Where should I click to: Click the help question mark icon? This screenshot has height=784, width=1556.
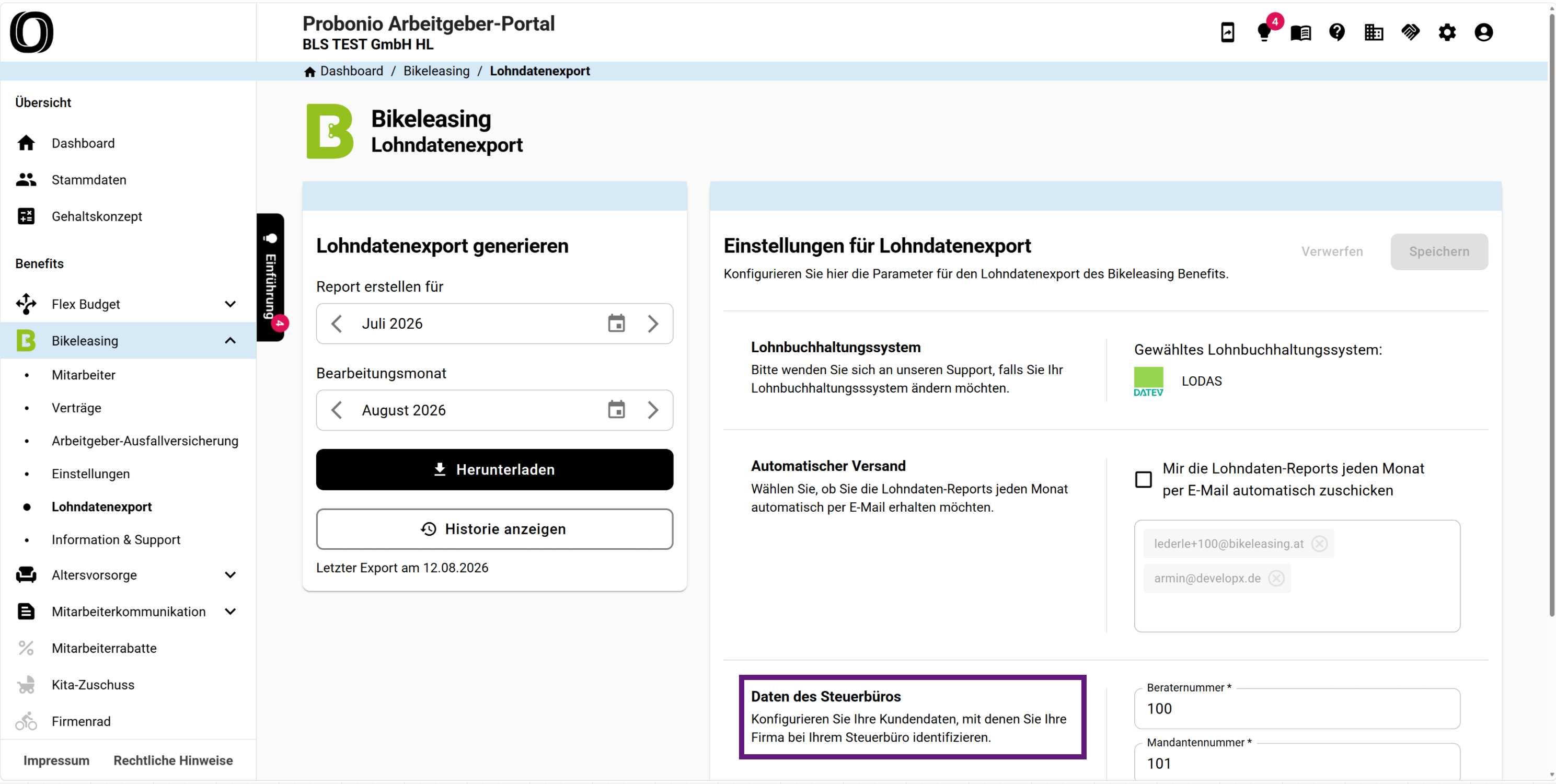point(1336,32)
